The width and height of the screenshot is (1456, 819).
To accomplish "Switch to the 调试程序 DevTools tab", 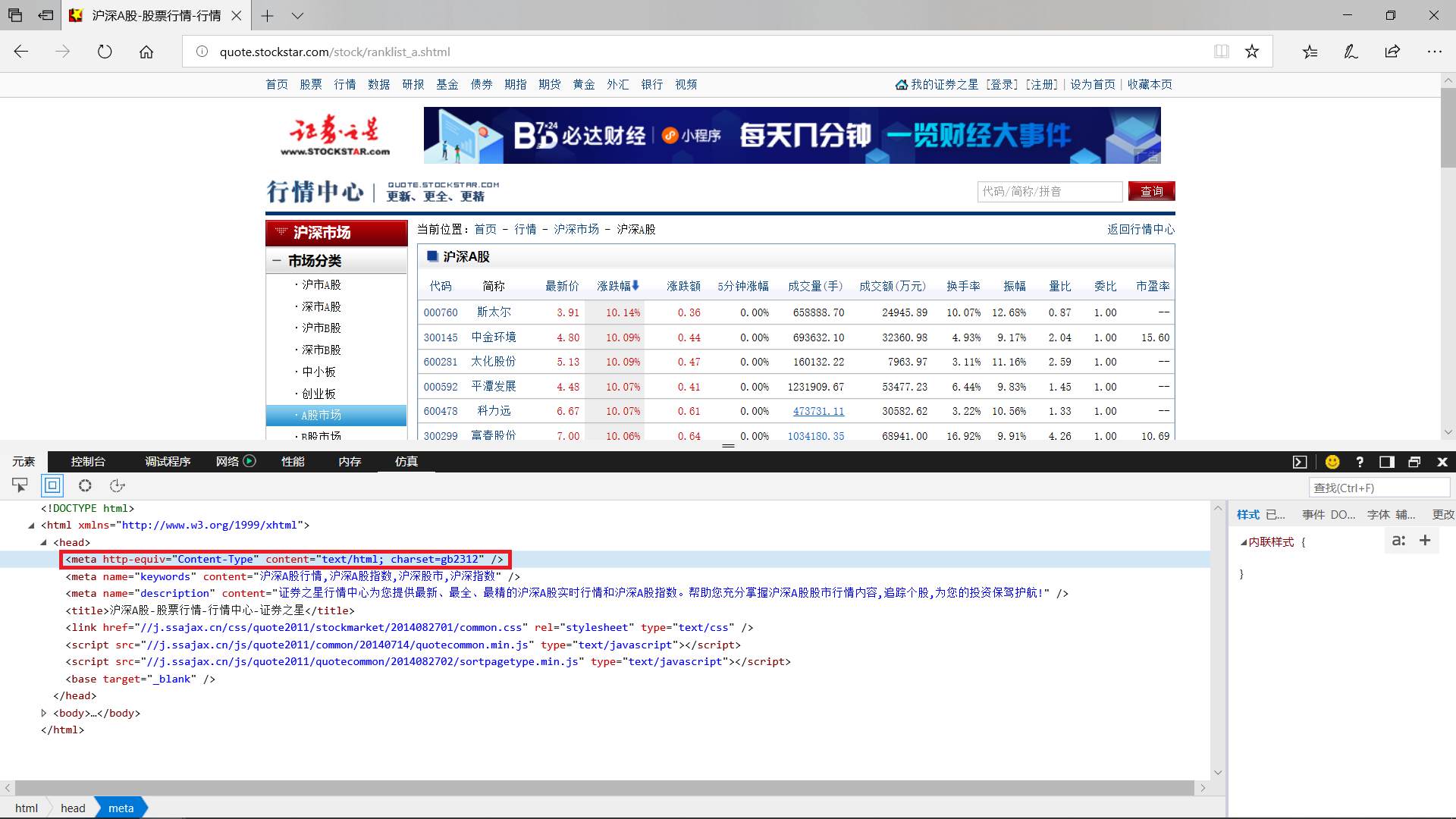I will point(168,461).
